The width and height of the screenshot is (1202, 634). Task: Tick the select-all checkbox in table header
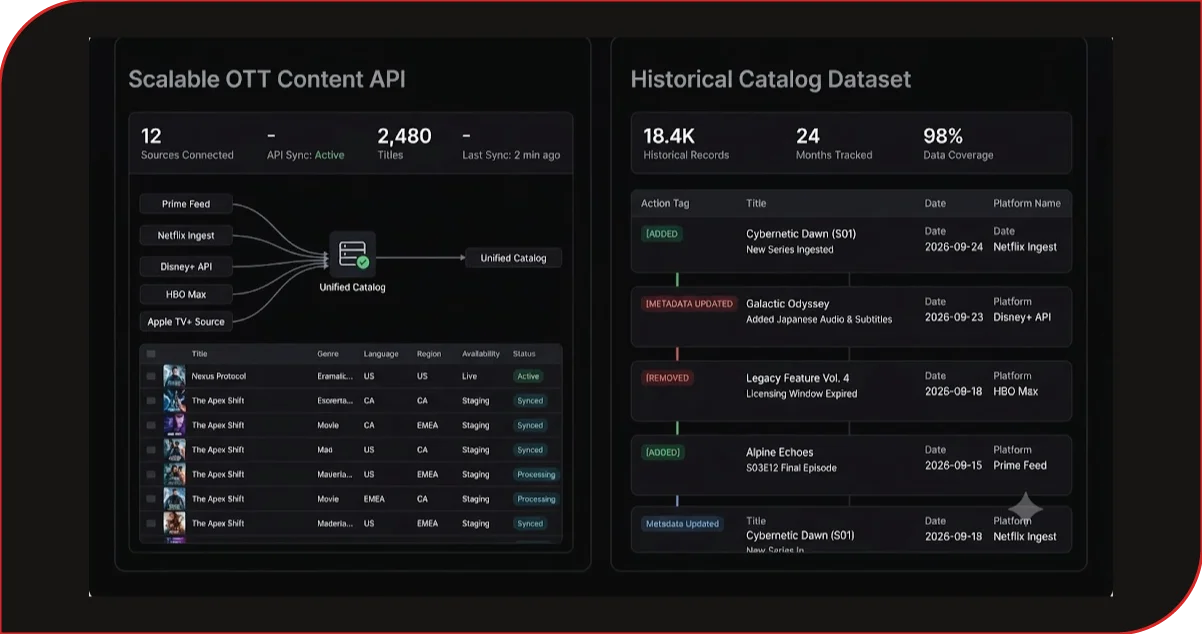pyautogui.click(x=151, y=354)
